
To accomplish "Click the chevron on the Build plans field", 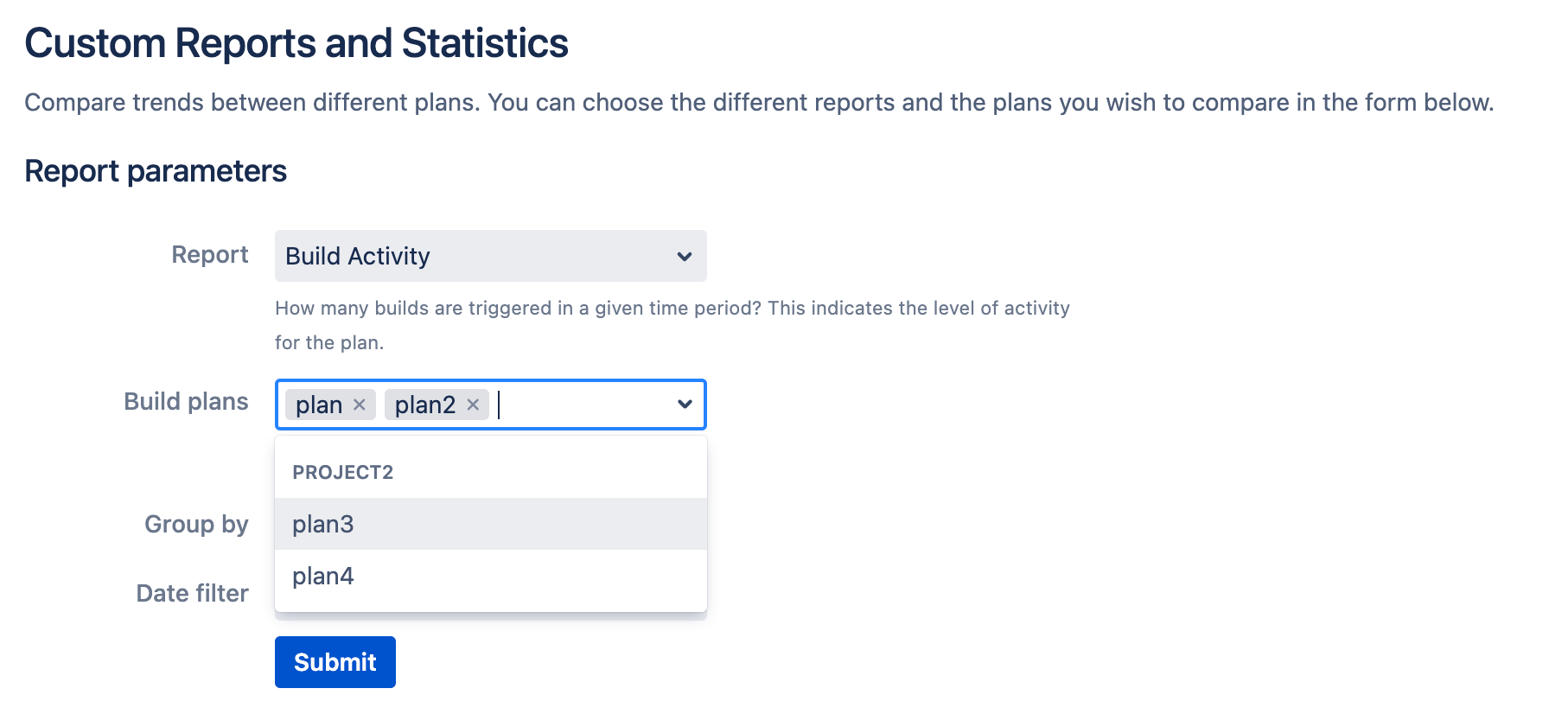I will tap(684, 404).
